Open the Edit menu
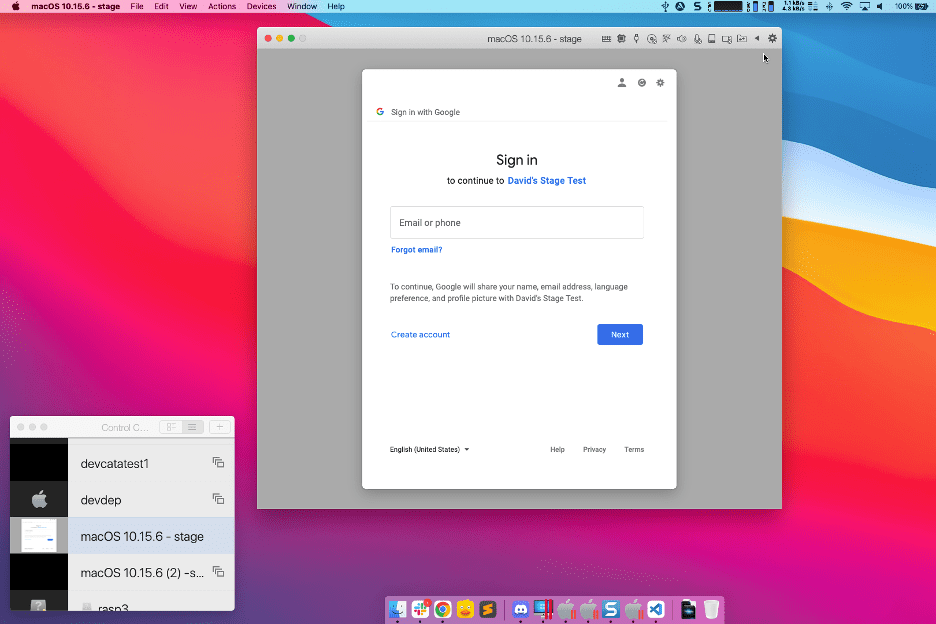Screen dimensions: 936x624 (x=161, y=7)
